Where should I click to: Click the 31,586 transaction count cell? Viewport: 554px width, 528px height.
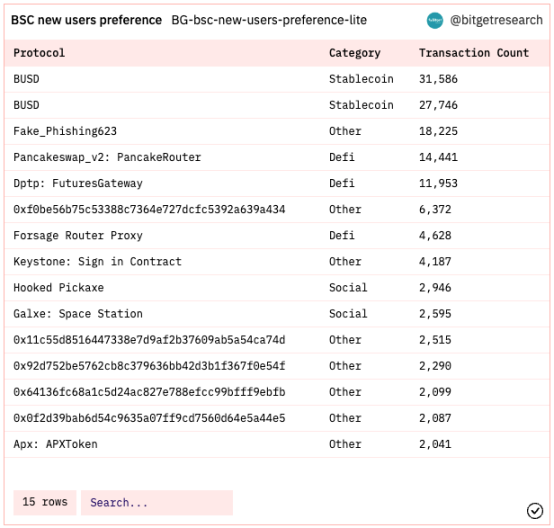pyautogui.click(x=438, y=79)
